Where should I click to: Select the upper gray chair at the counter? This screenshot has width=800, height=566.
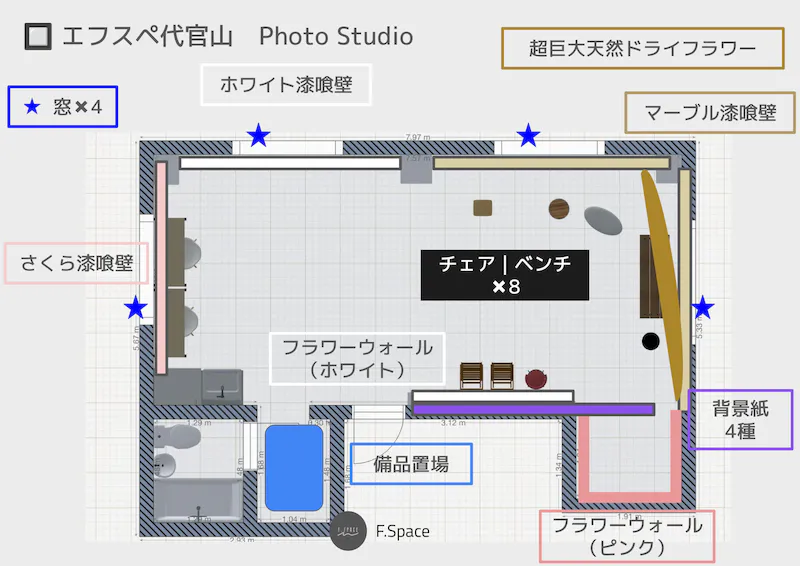pyautogui.click(x=191, y=253)
